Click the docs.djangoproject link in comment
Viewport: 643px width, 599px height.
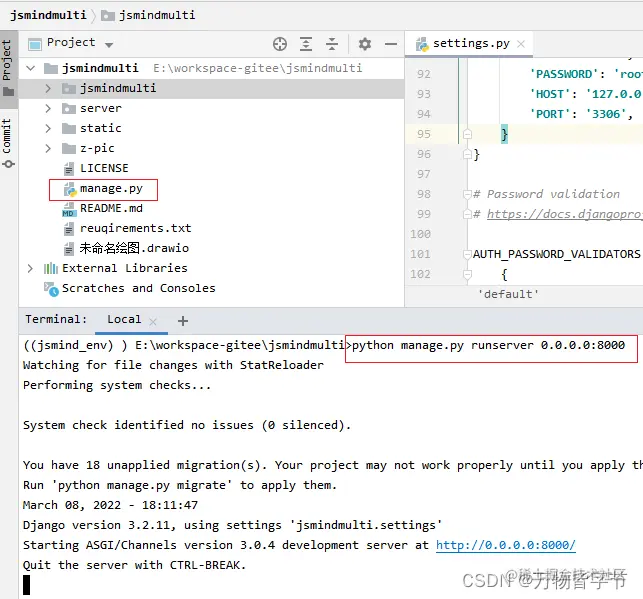(565, 214)
